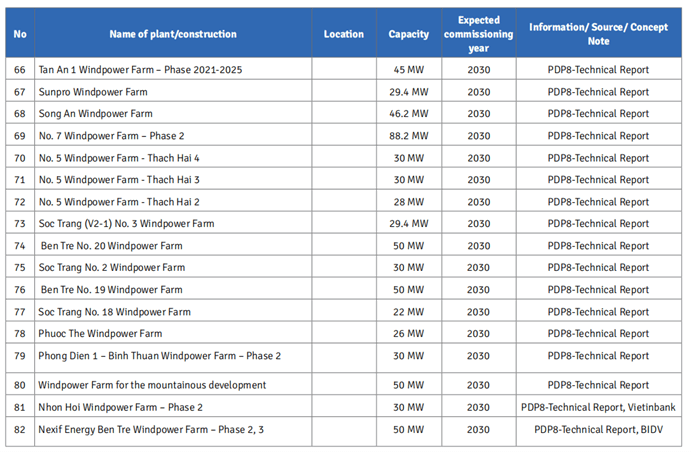This screenshot has height=452, width=692.
Task: Select the "Capacity" column header
Action: pos(408,34)
